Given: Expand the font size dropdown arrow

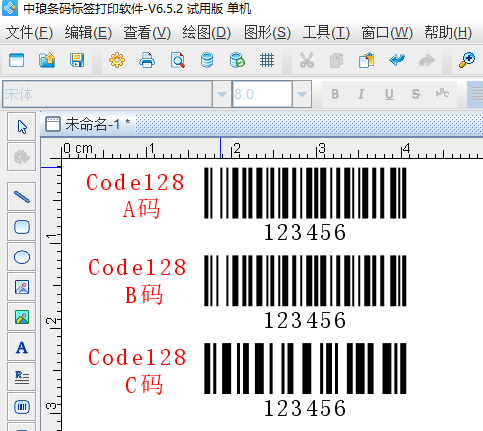Looking at the screenshot, I should point(302,94).
